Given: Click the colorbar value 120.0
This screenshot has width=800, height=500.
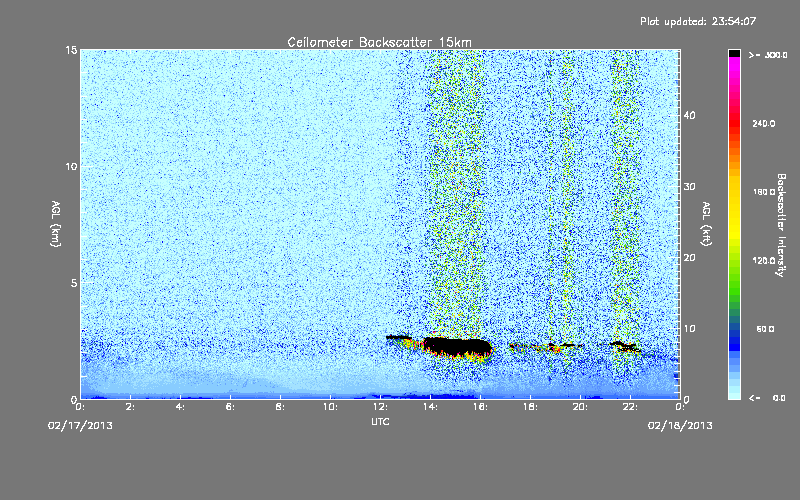Looking at the screenshot, I should pyautogui.click(x=764, y=260).
